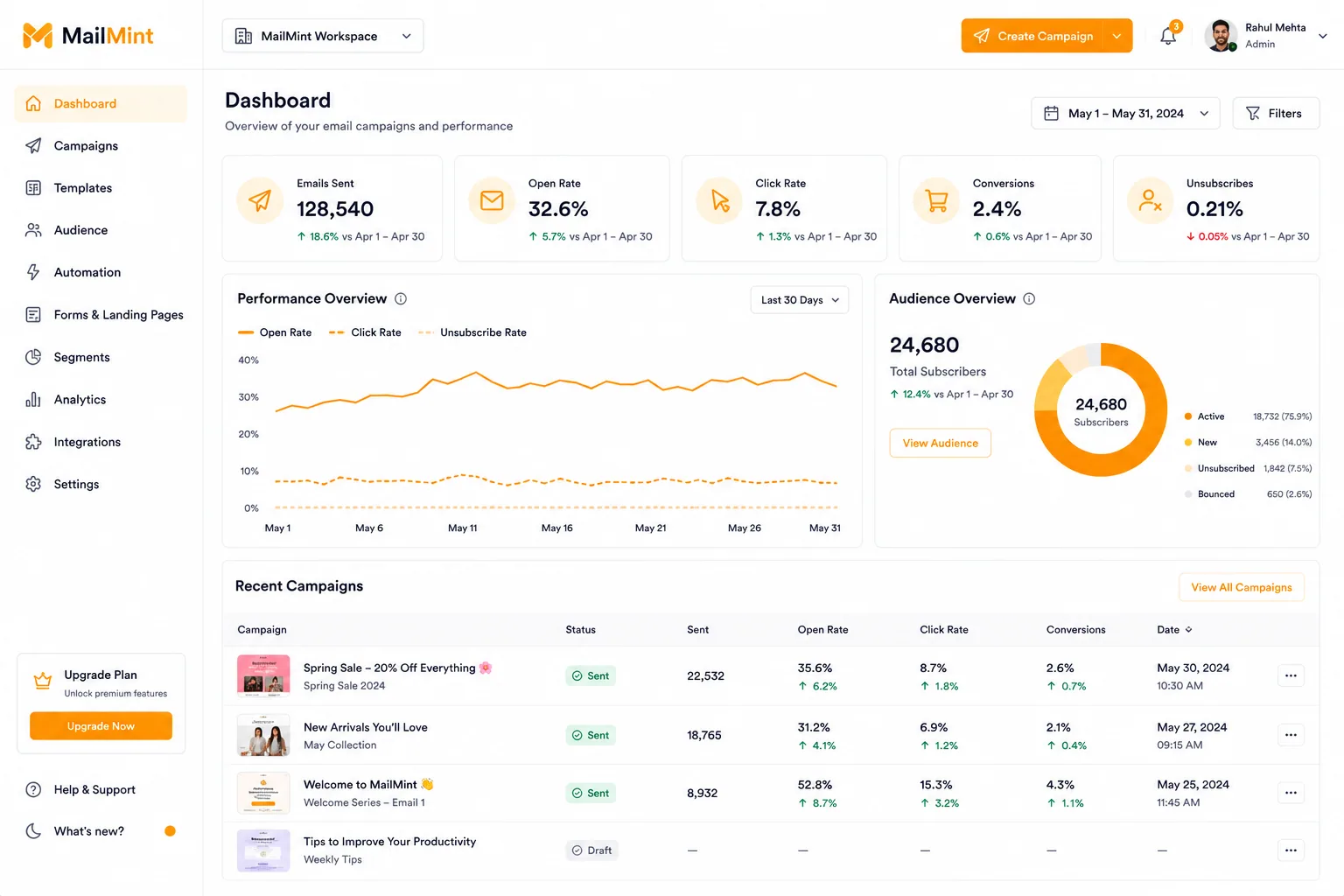
Task: Open the May 1 – May 31 date range picker
Action: [1125, 114]
